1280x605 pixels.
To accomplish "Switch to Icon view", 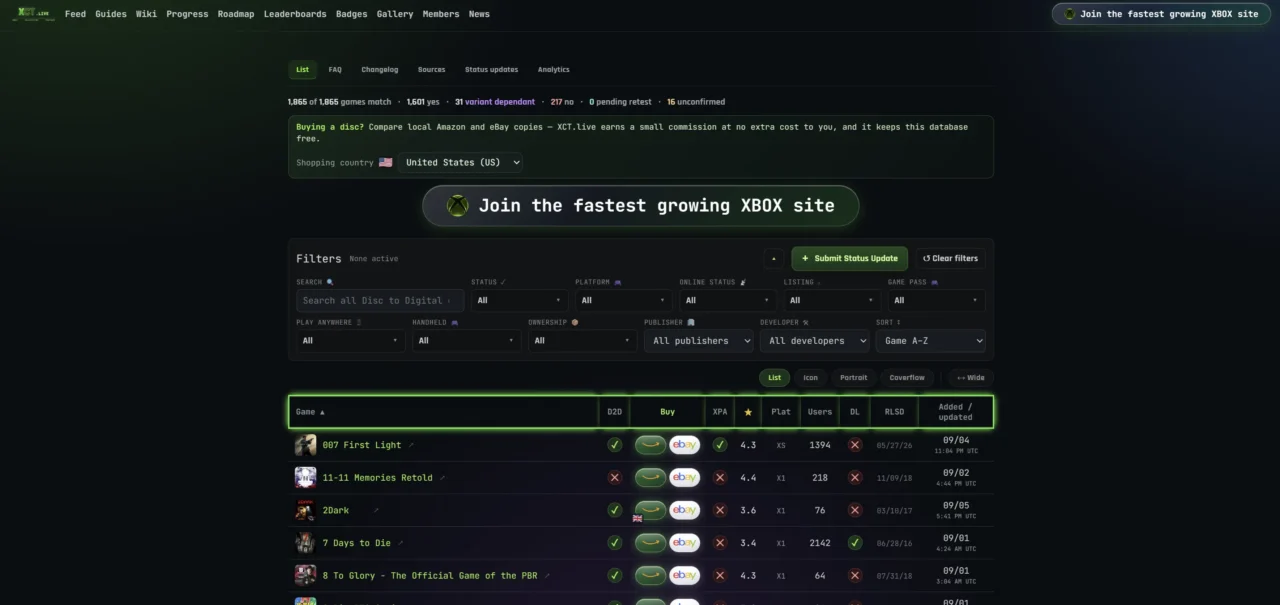I will click(x=810, y=378).
